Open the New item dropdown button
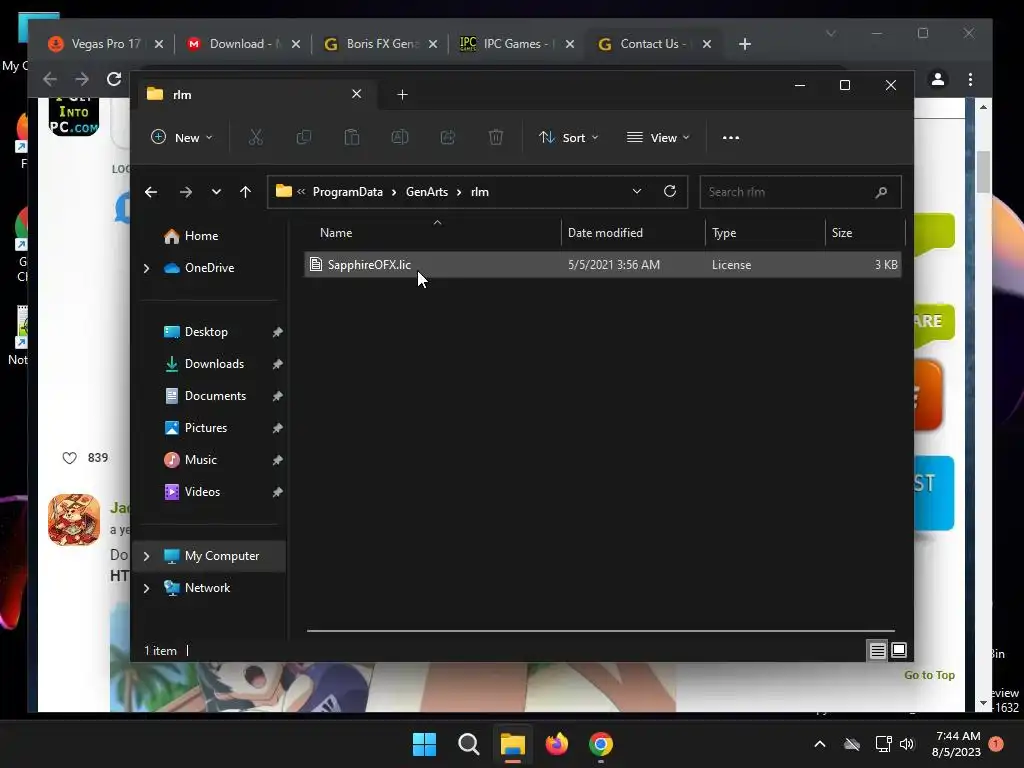 pyautogui.click(x=182, y=138)
